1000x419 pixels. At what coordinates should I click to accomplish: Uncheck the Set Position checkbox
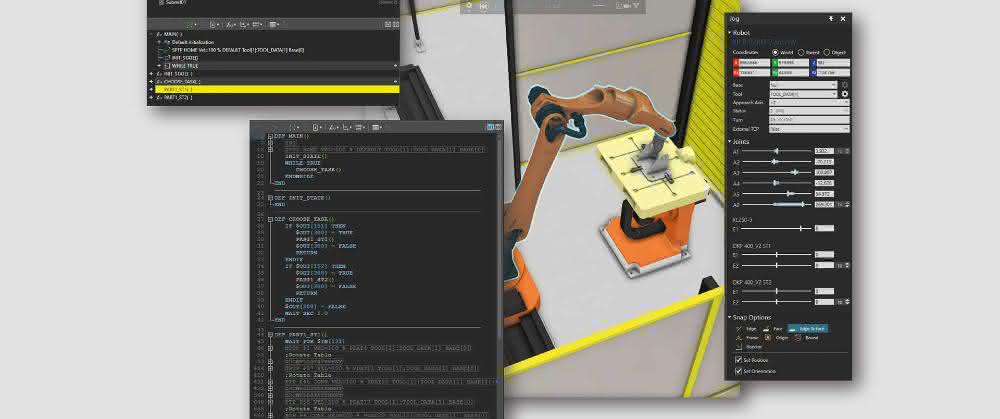coord(739,360)
